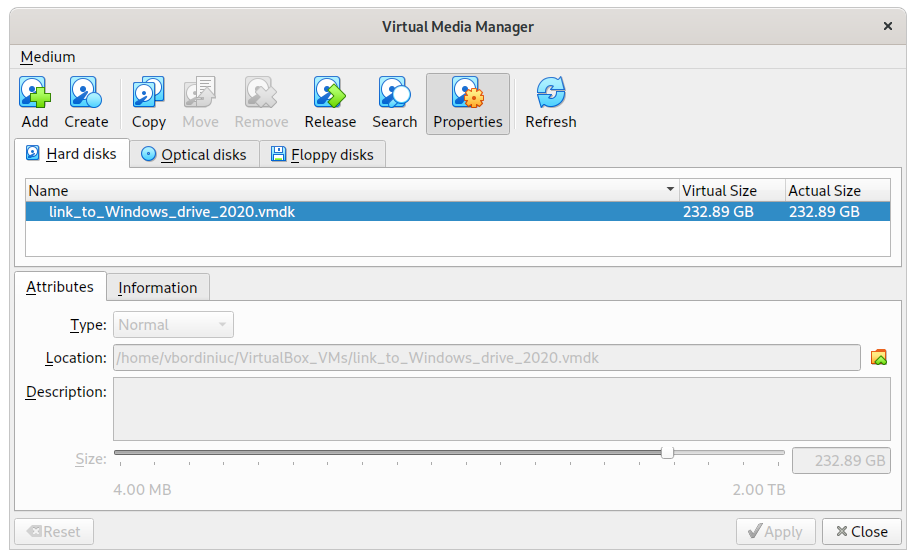Sort by the Actual Size column header

[837, 190]
